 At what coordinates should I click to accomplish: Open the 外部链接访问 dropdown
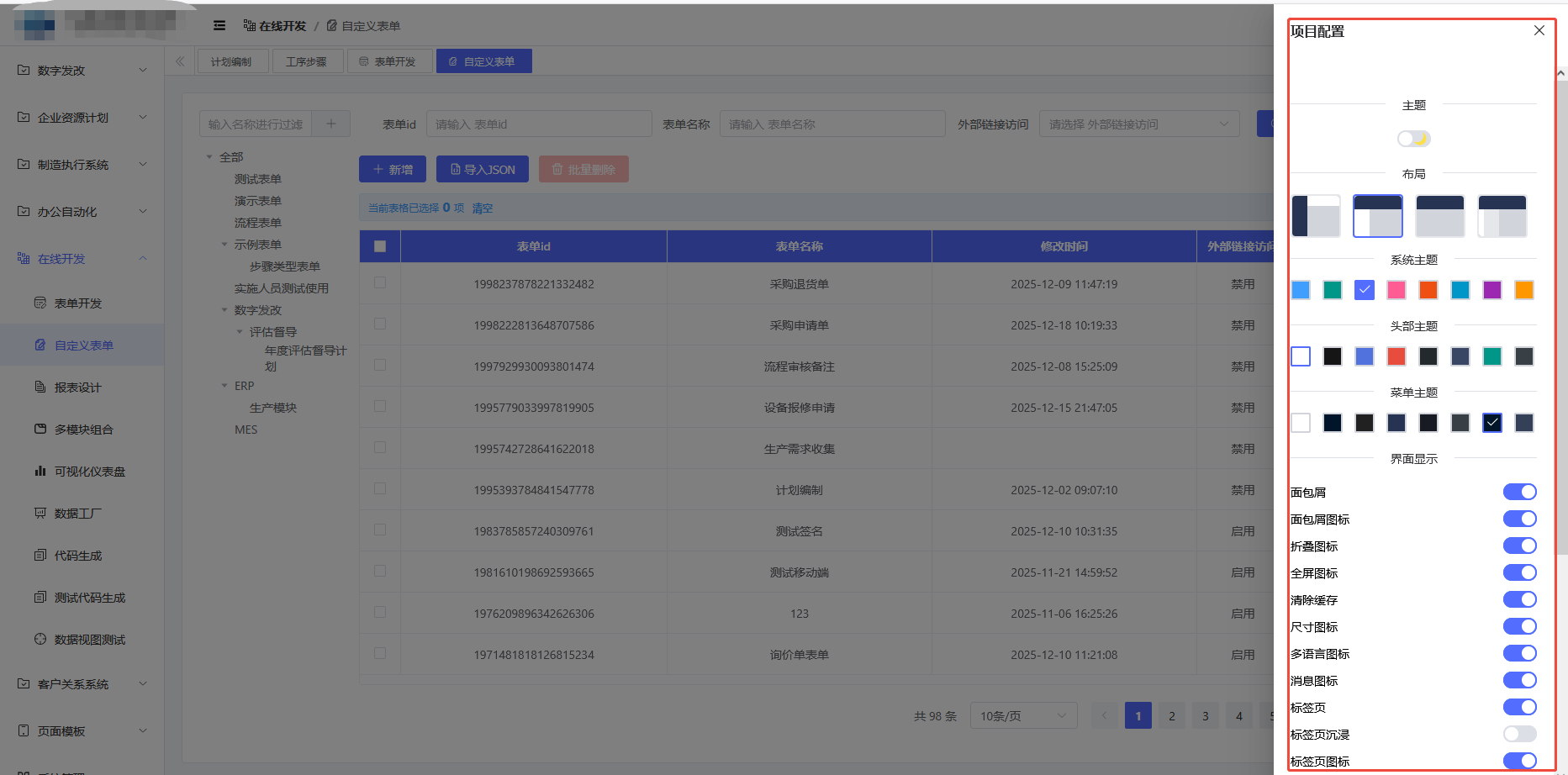tap(1138, 124)
